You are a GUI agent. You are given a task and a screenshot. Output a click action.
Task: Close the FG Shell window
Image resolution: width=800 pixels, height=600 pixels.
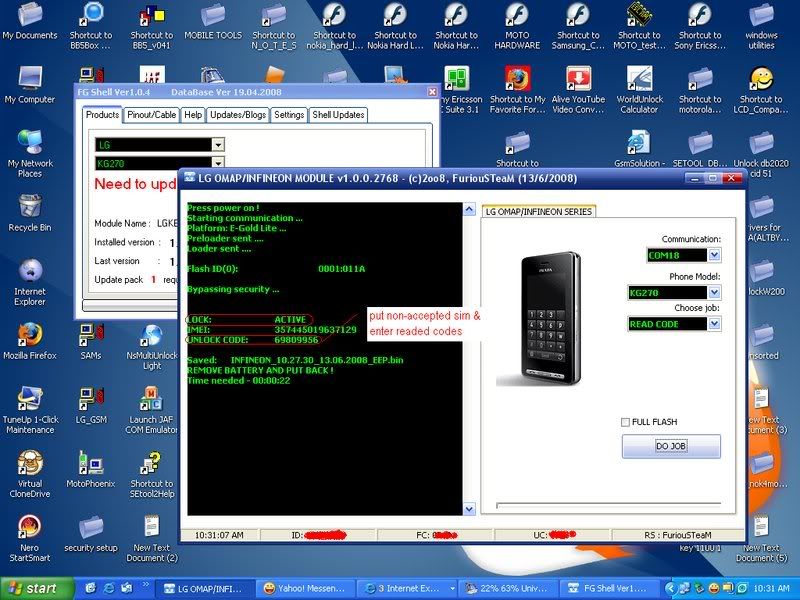click(432, 92)
